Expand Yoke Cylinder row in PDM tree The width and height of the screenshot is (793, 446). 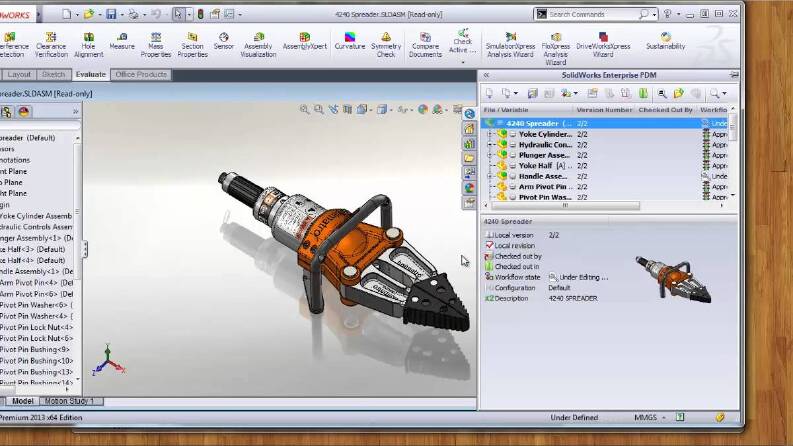tap(489, 134)
